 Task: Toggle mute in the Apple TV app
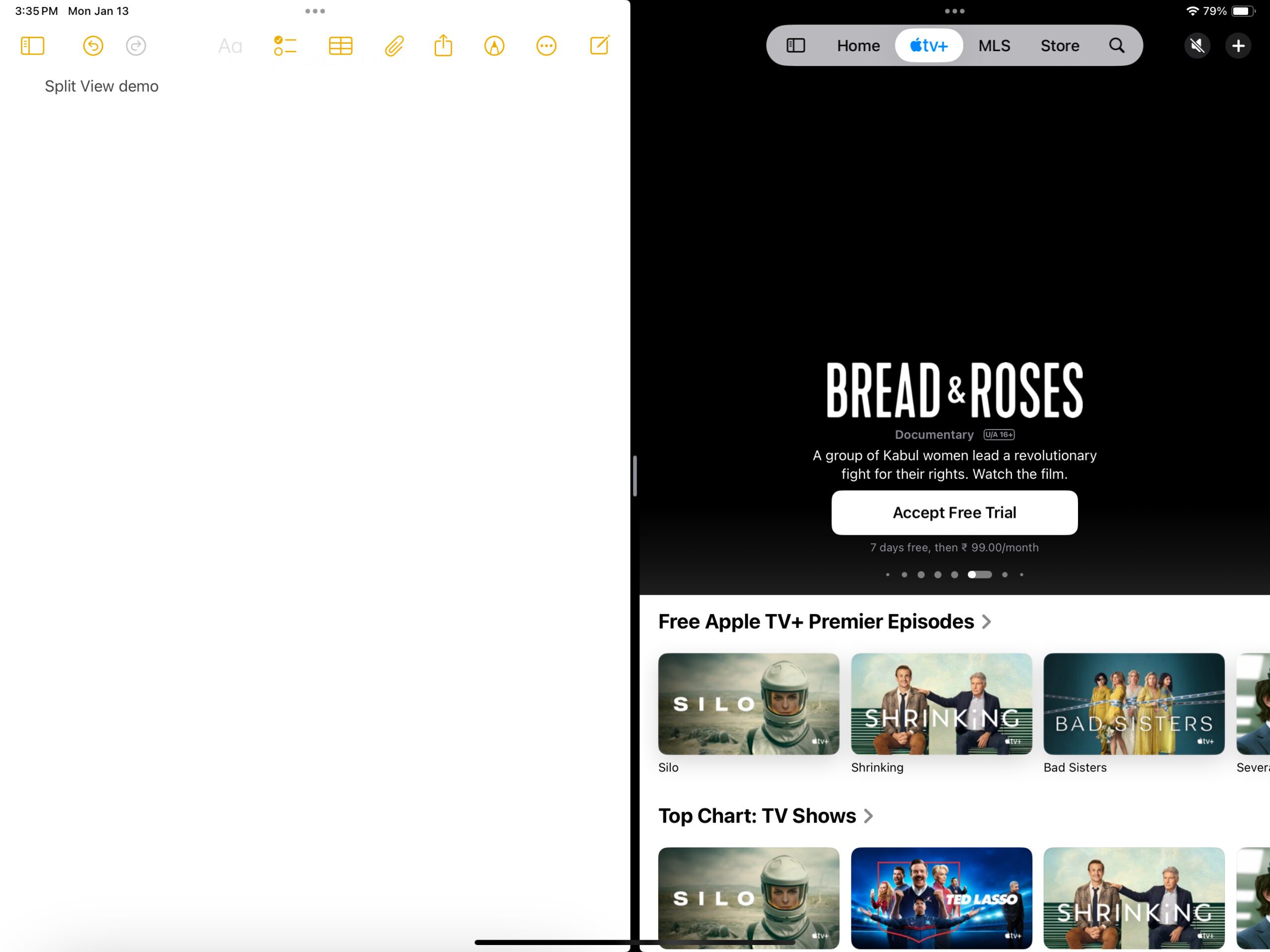(x=1198, y=46)
